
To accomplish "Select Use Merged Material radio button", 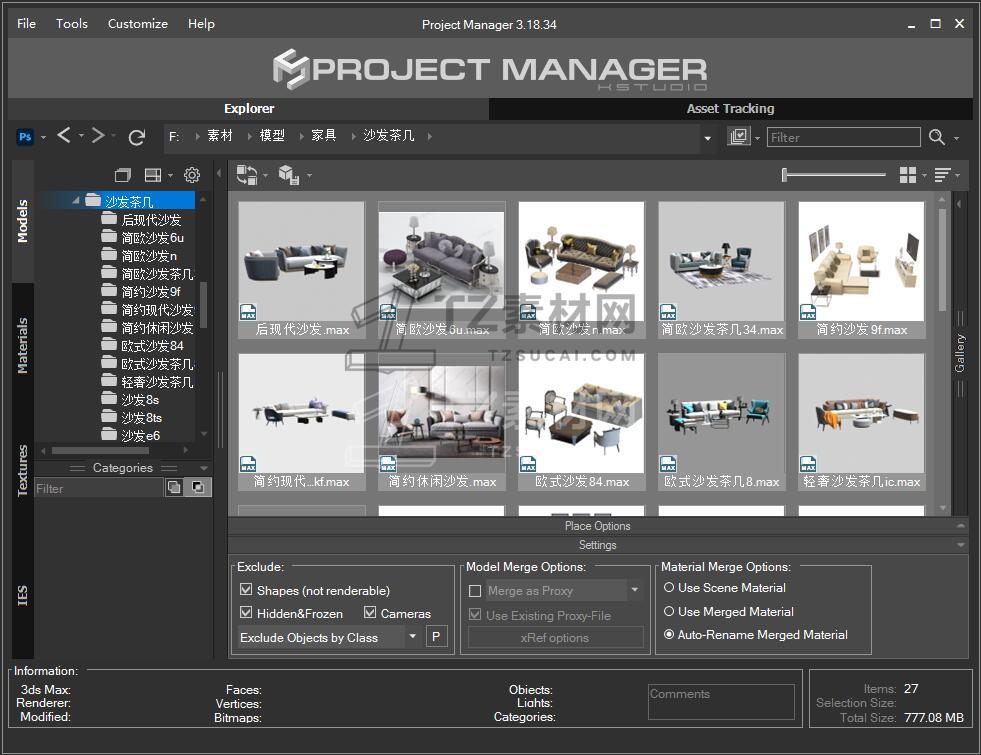I will point(669,611).
